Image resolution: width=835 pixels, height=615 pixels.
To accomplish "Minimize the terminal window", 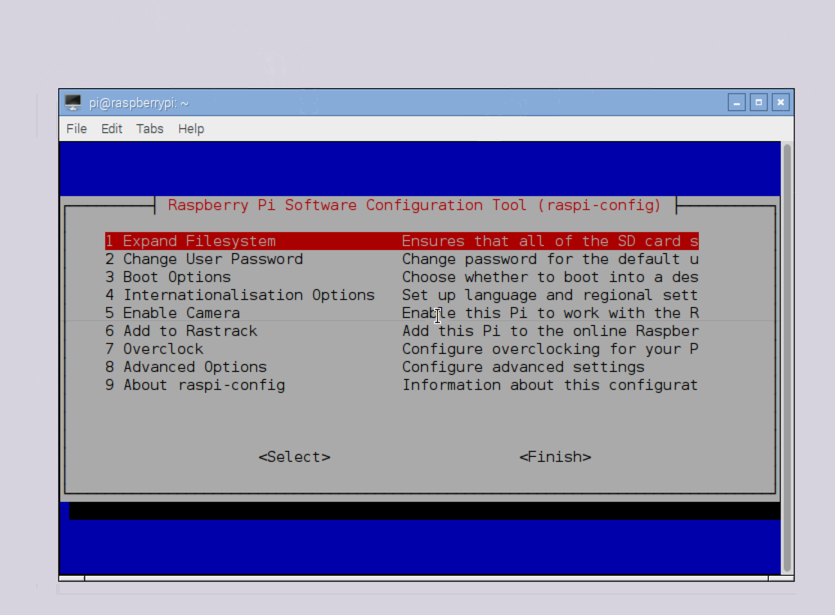I will tap(736, 102).
